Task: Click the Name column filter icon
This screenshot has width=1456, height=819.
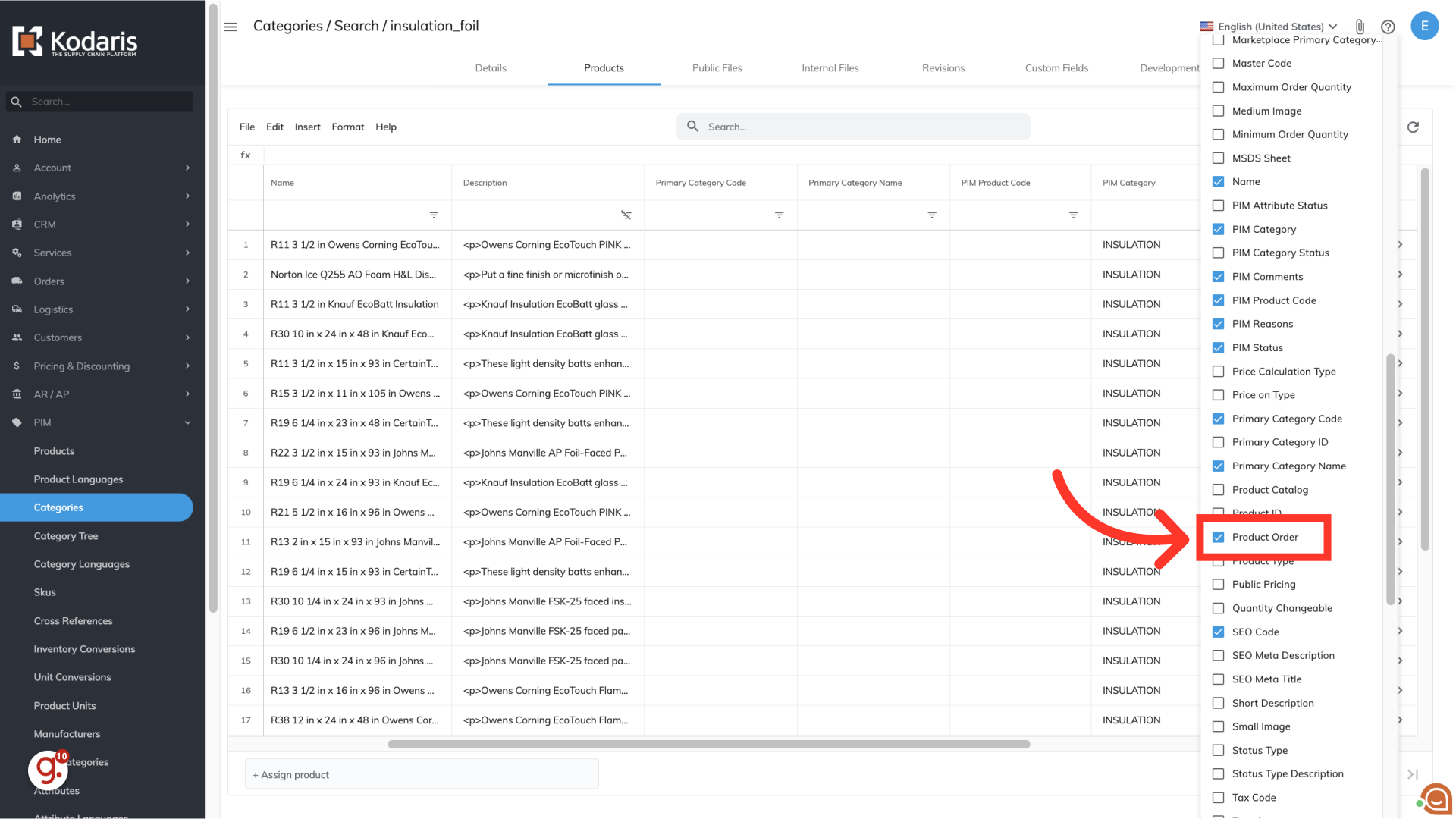Action: pyautogui.click(x=434, y=215)
